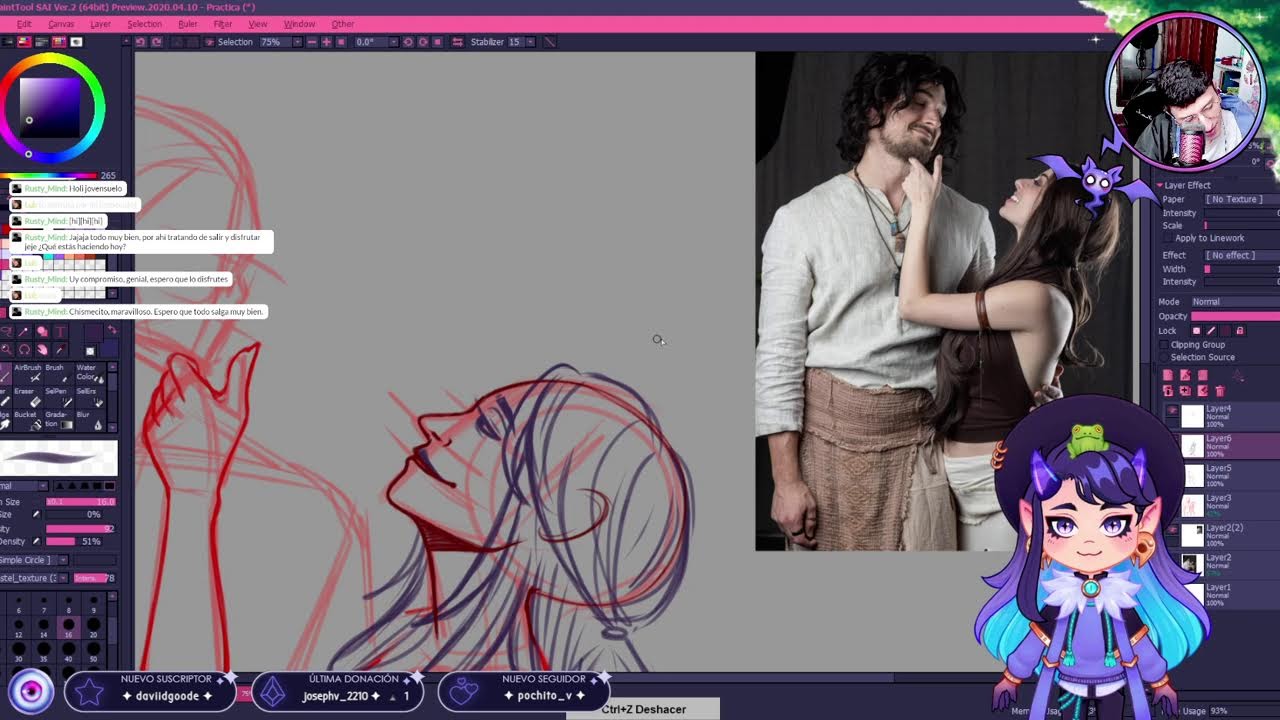This screenshot has width=1280, height=720.
Task: Open the Window menu
Action: tap(299, 24)
